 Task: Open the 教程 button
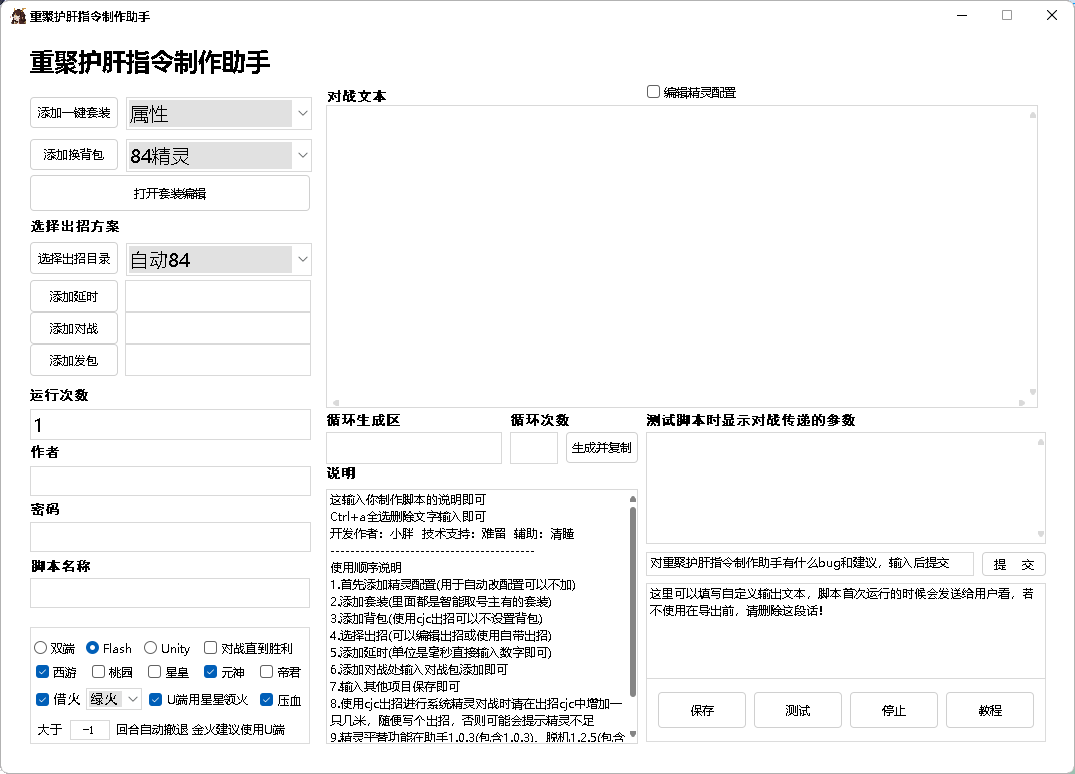point(990,710)
